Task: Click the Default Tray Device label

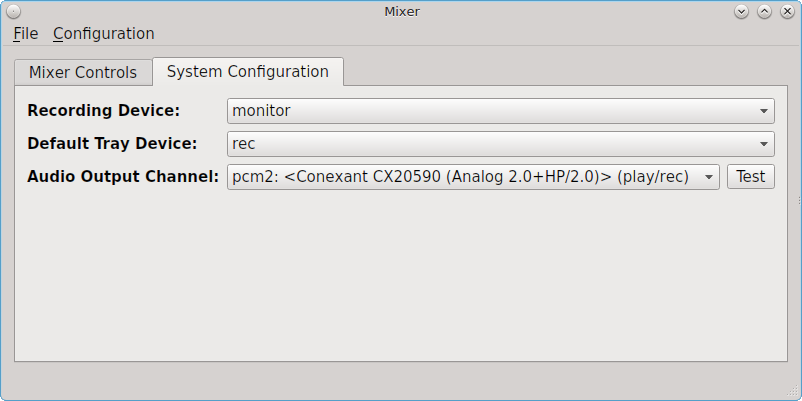Action: pyautogui.click(x=112, y=144)
